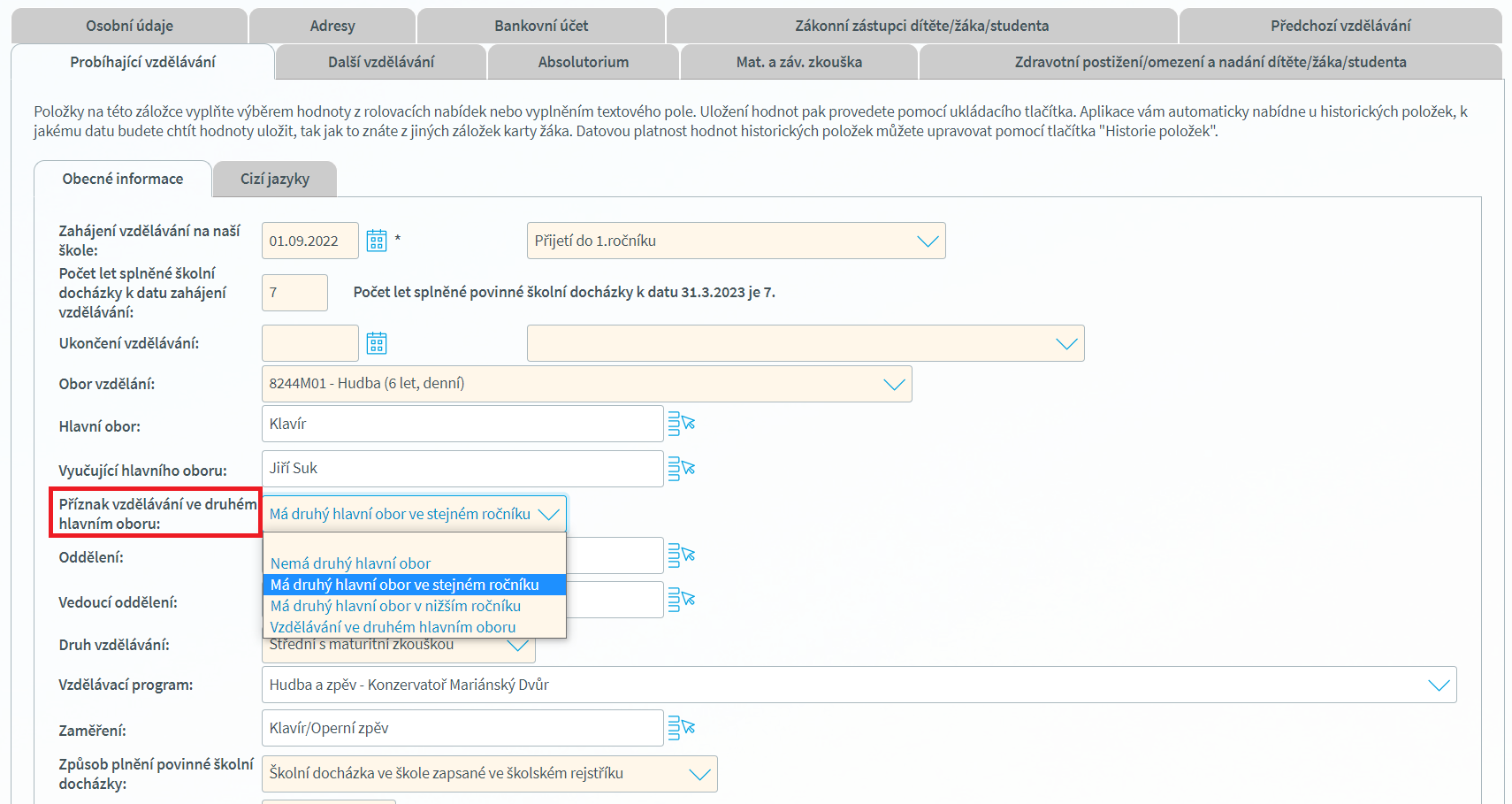
Task: Open the Druh vzdělávání dropdown arrow
Action: tap(518, 647)
